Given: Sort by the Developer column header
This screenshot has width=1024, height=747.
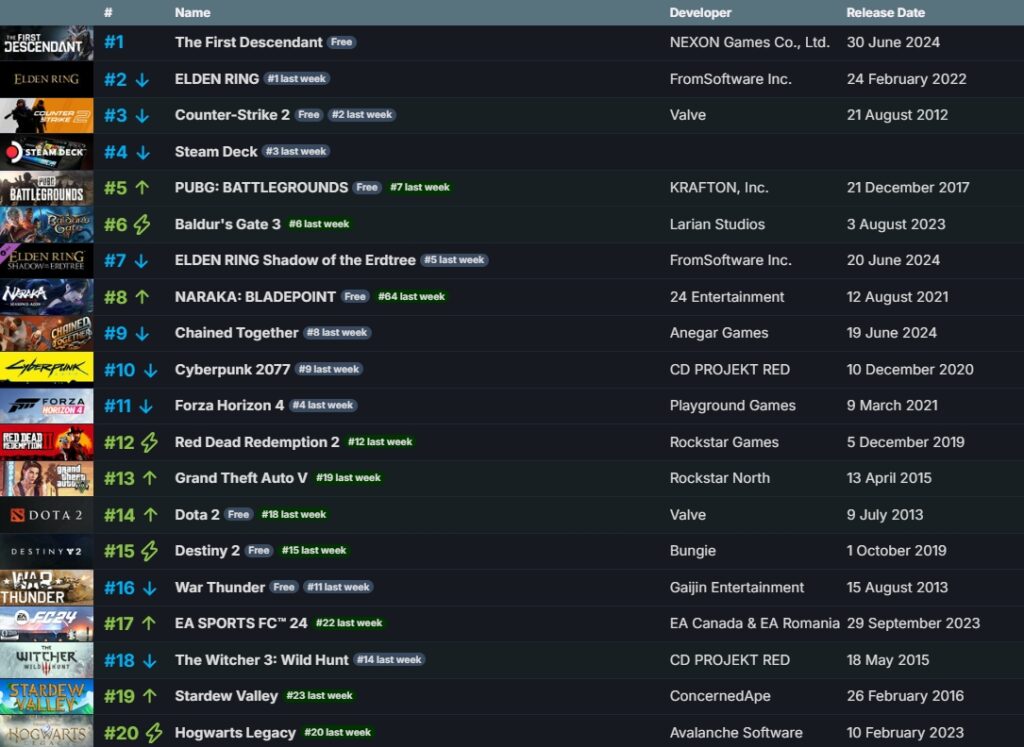Looking at the screenshot, I should [700, 13].
